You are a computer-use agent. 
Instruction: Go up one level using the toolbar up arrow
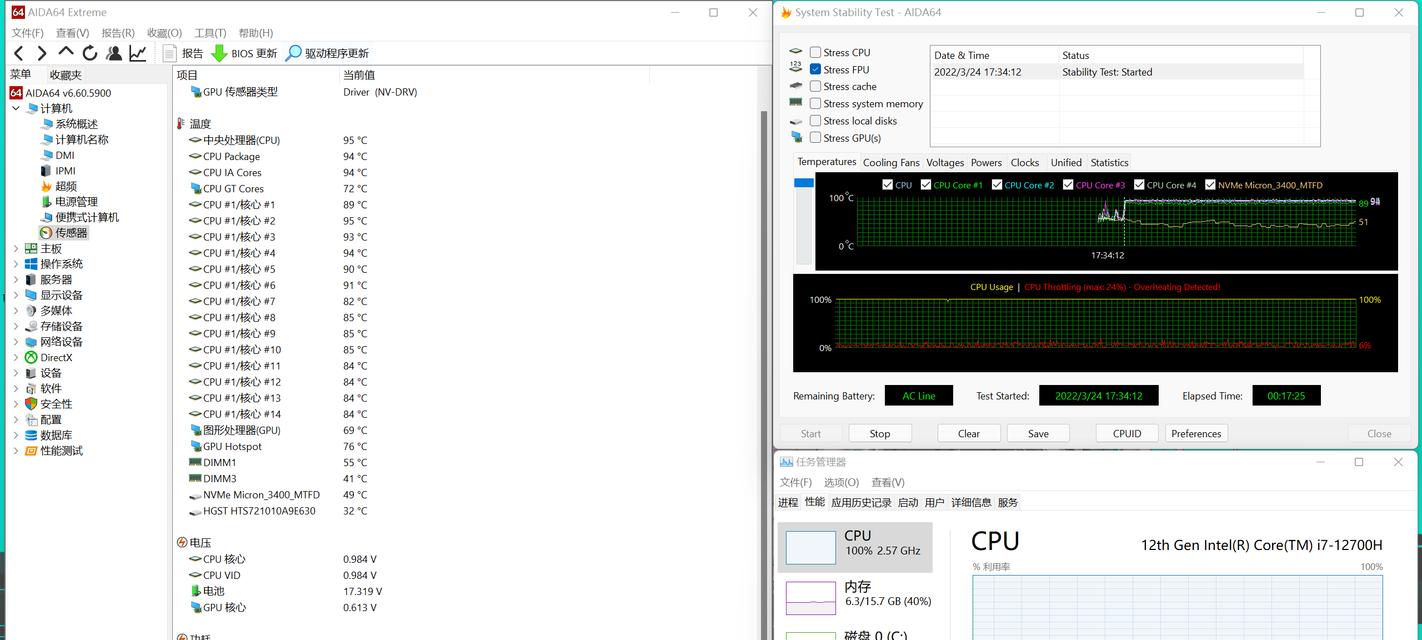click(x=66, y=52)
